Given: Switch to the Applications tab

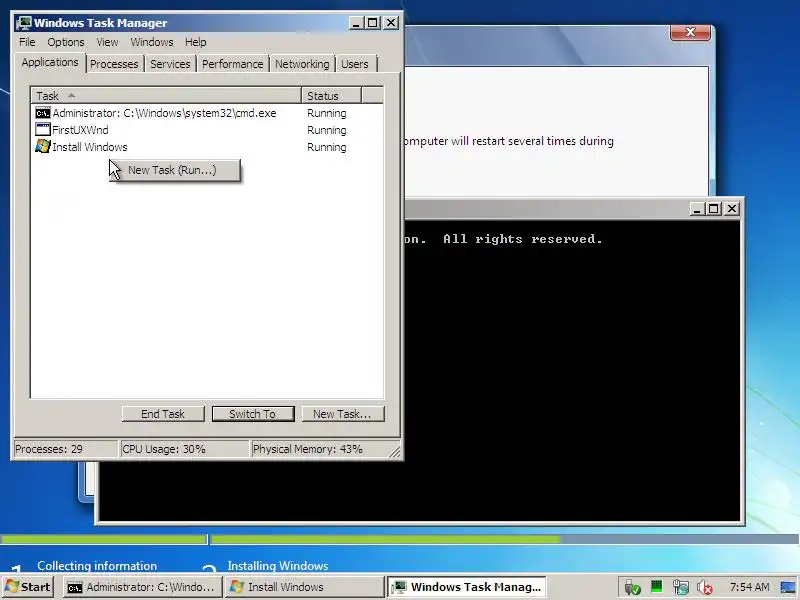Looking at the screenshot, I should point(50,62).
